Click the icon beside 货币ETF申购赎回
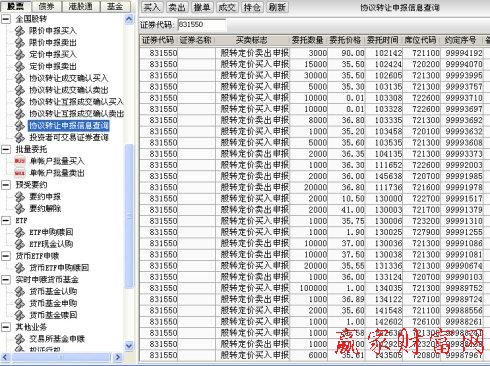Image resolution: width=490 pixels, height=366 pixels. point(20,268)
